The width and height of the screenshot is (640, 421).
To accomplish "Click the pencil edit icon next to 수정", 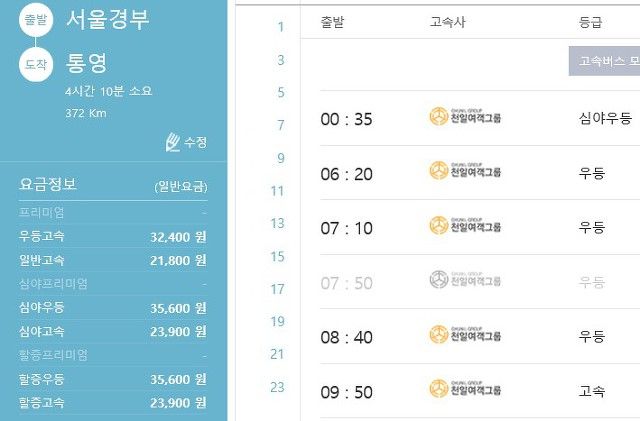I will (x=173, y=143).
